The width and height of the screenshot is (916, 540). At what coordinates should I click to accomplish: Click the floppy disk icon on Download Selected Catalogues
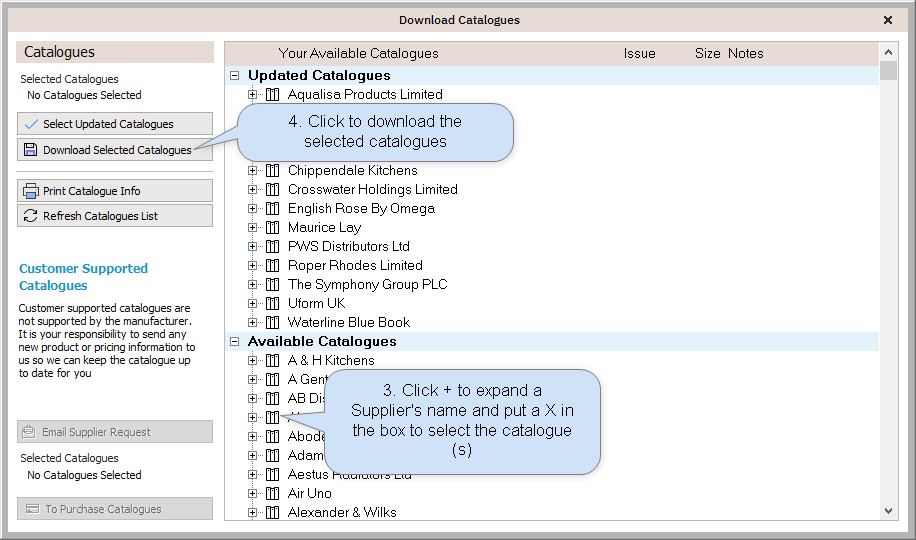pos(30,150)
